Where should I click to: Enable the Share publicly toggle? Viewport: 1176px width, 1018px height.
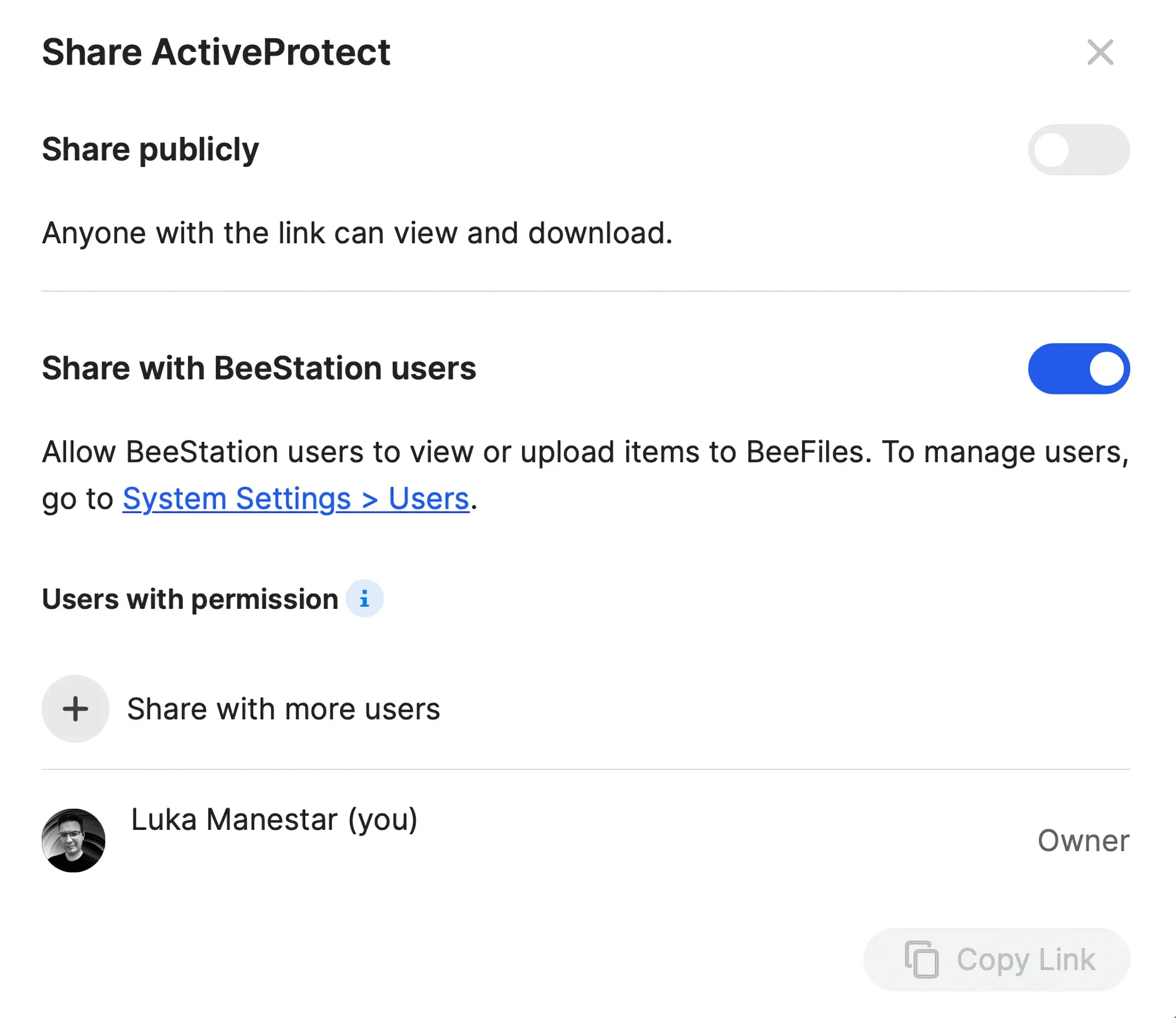point(1078,150)
